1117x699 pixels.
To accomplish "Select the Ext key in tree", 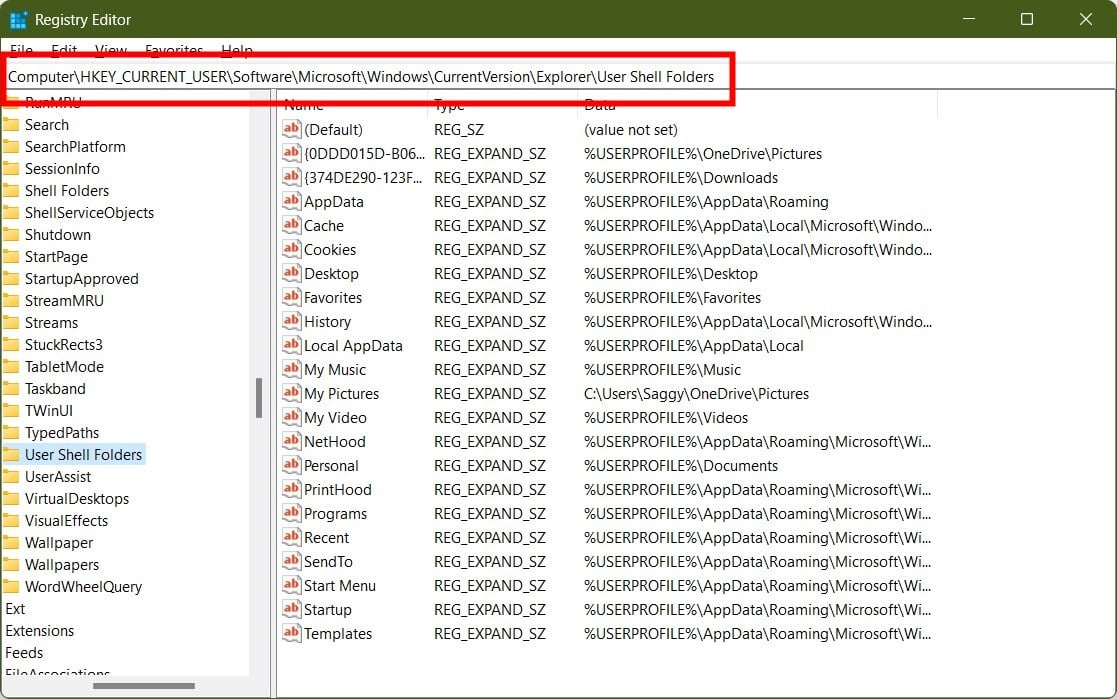I will (x=15, y=609).
